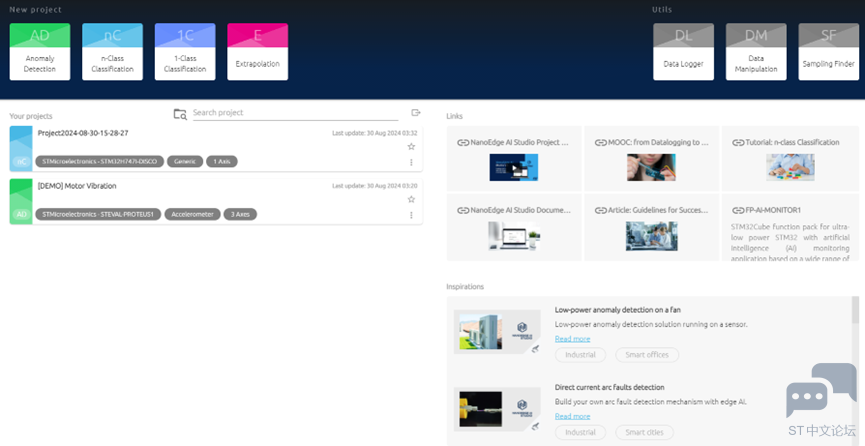865x446 pixels.
Task: Open the Data Manipulation utility
Action: tap(756, 52)
